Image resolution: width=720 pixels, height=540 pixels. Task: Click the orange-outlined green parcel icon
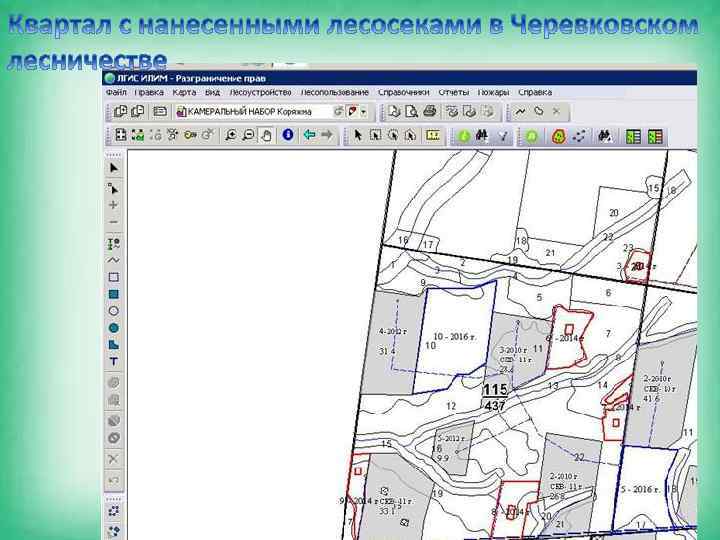tap(558, 136)
